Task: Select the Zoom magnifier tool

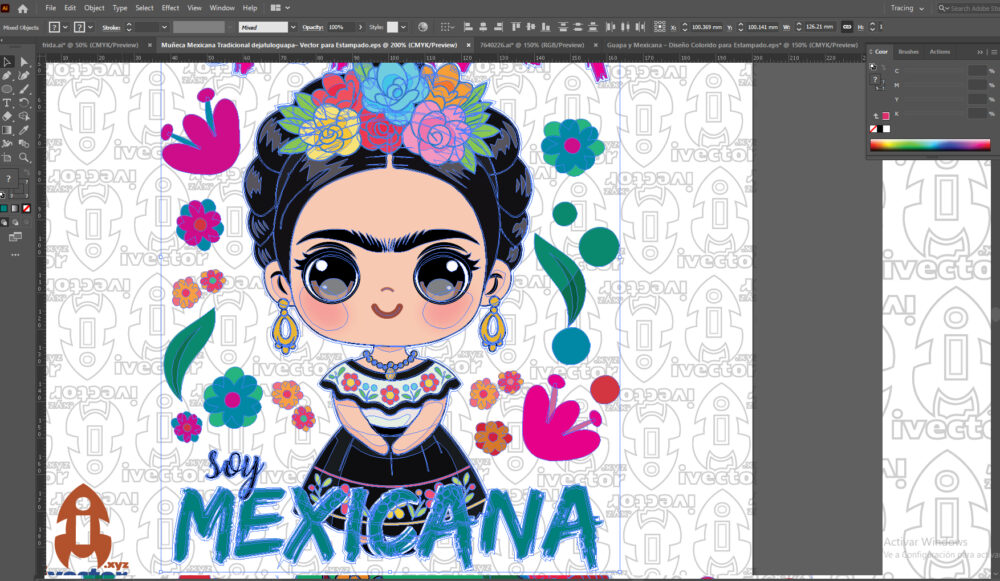Action: [x=24, y=157]
